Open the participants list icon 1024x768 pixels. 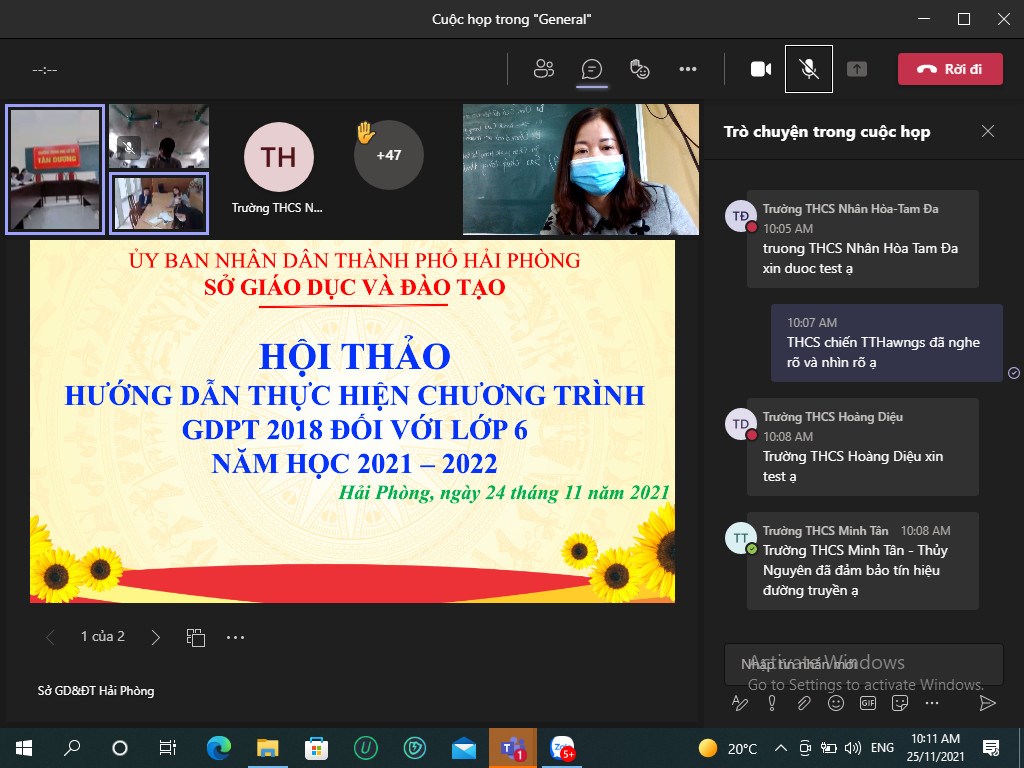544,69
